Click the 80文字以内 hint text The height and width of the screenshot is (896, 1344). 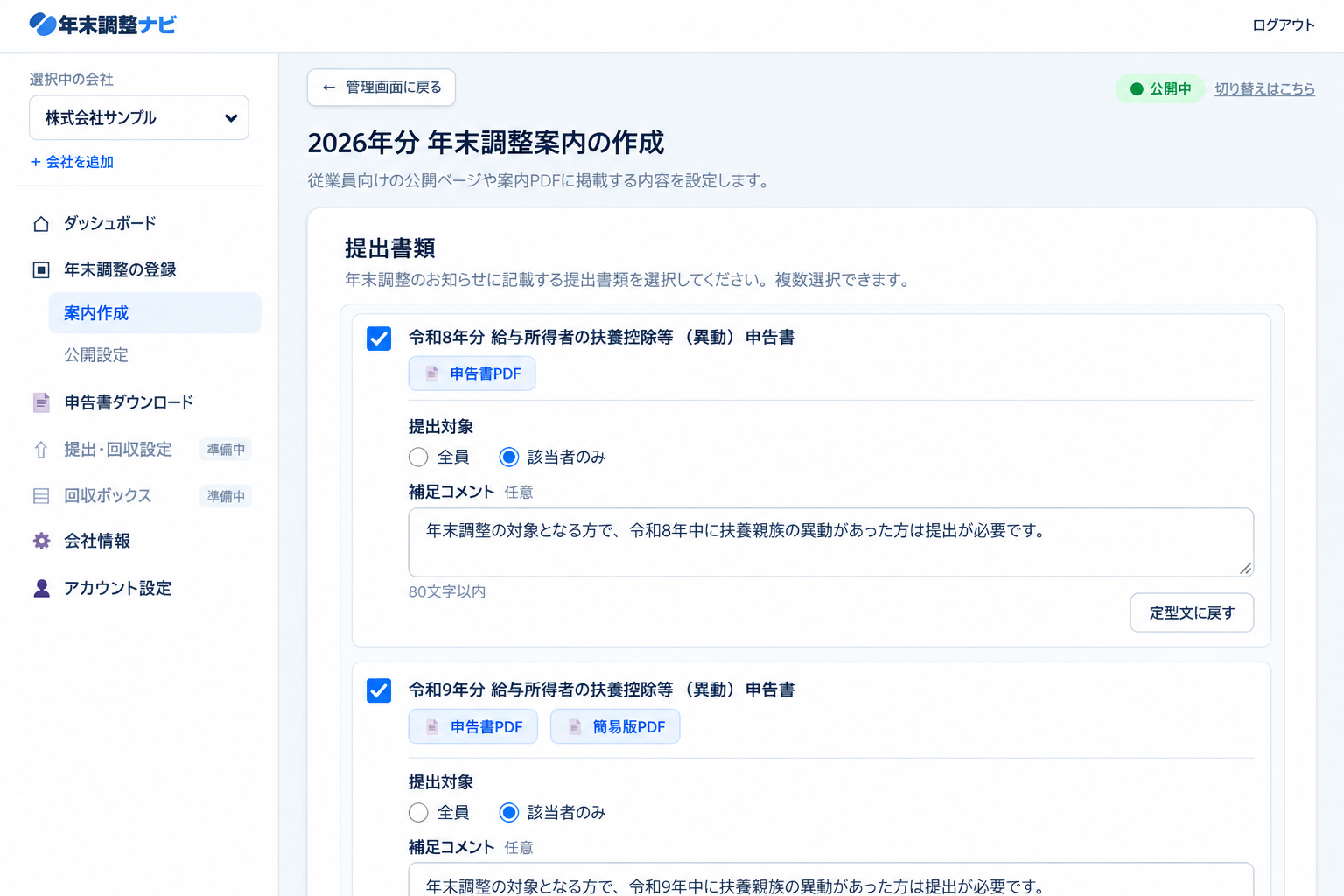[447, 592]
